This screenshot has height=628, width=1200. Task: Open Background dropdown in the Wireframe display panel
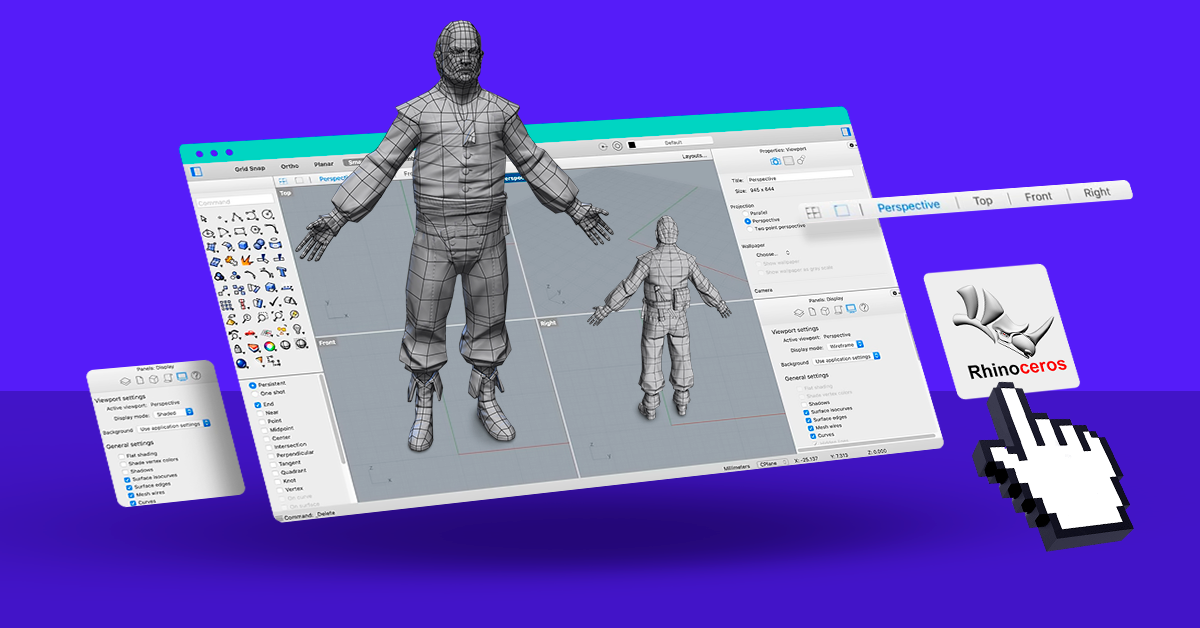[847, 357]
